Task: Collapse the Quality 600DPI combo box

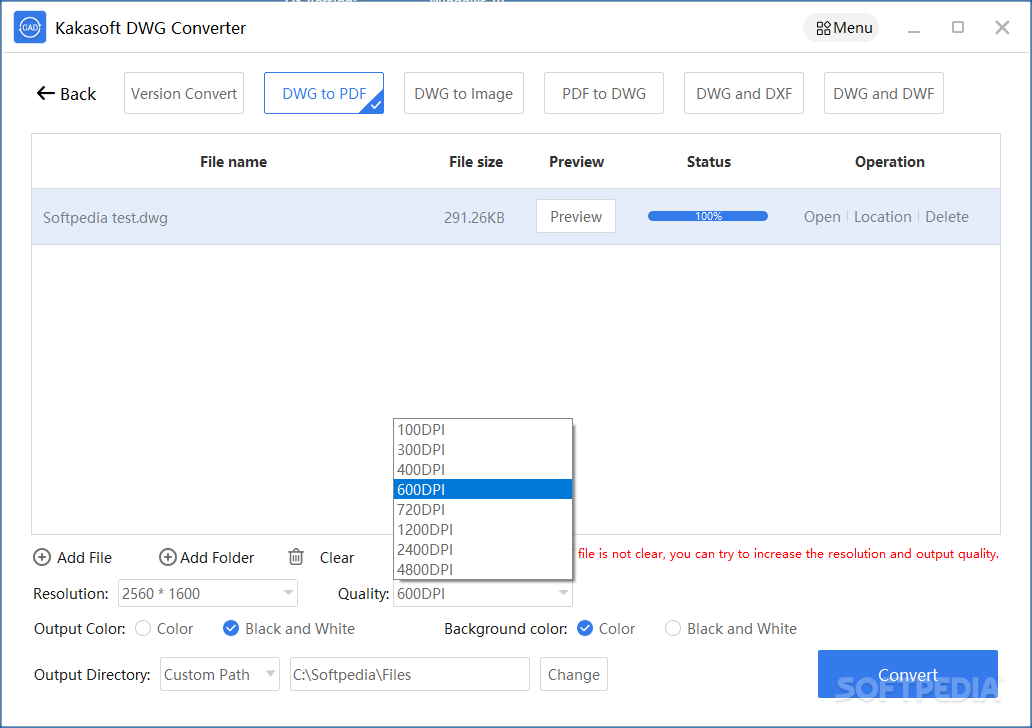Action: (483, 594)
